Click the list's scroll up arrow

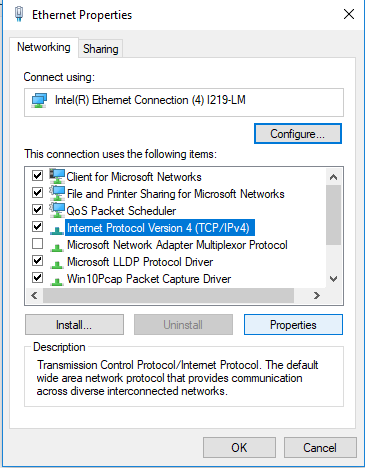[x=333, y=177]
